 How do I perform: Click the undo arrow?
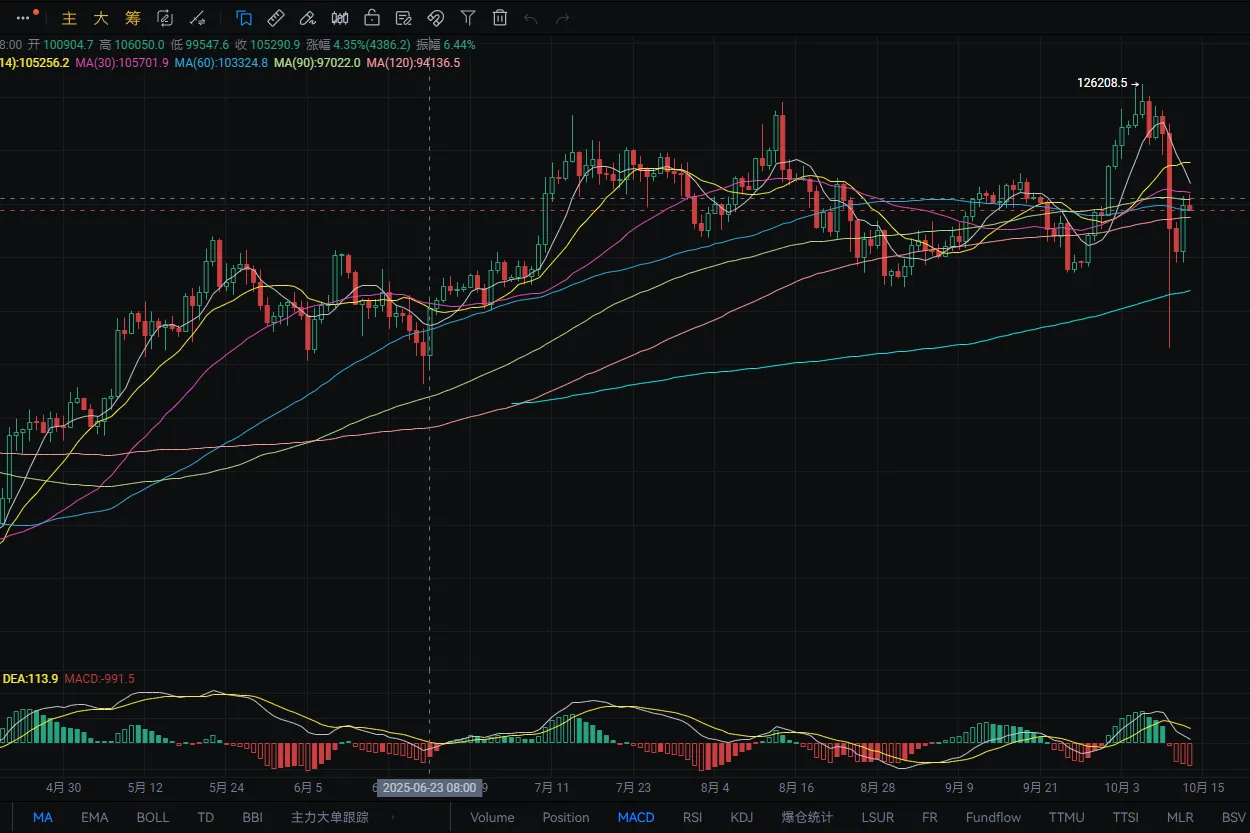coord(531,18)
